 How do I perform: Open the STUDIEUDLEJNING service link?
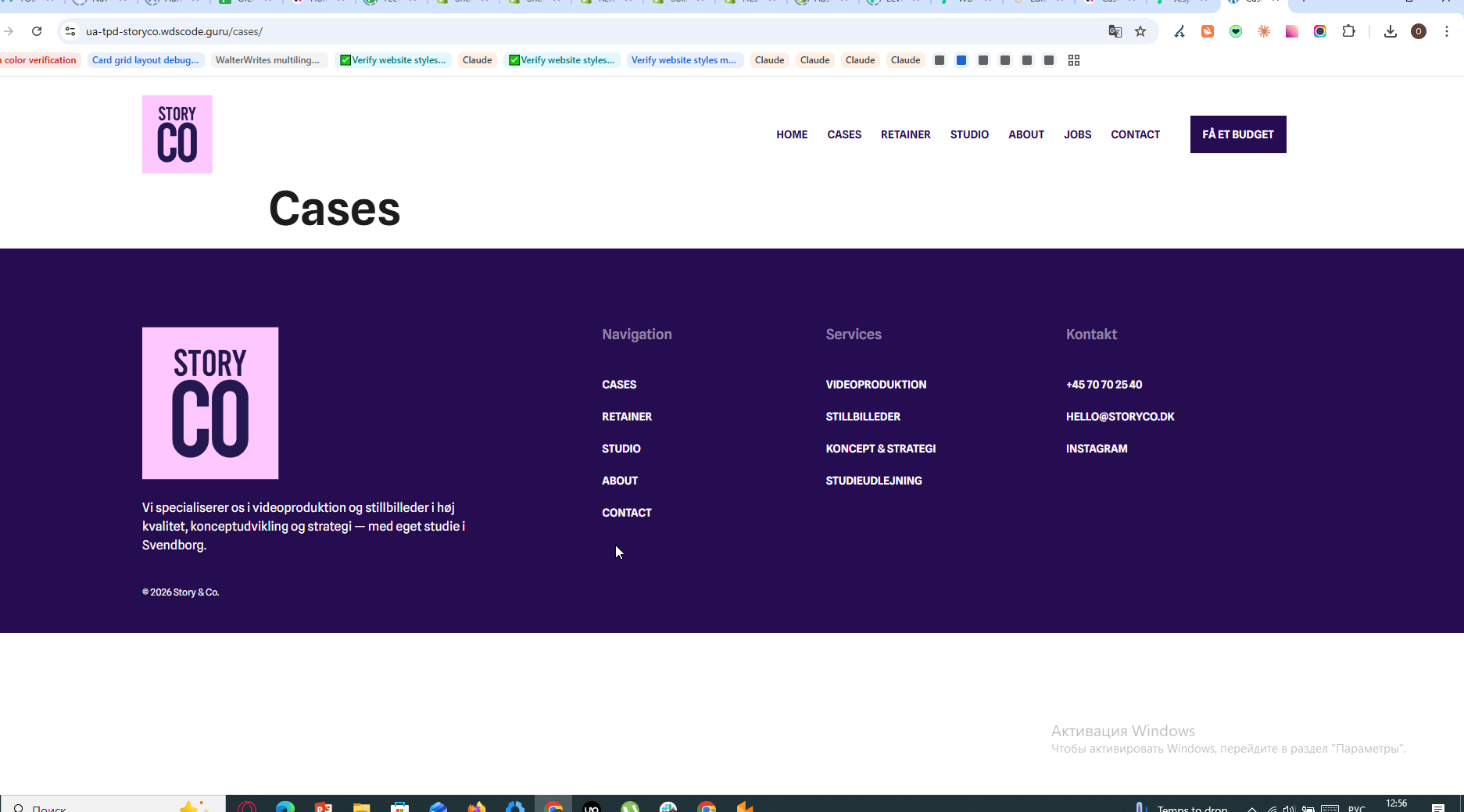click(x=874, y=481)
